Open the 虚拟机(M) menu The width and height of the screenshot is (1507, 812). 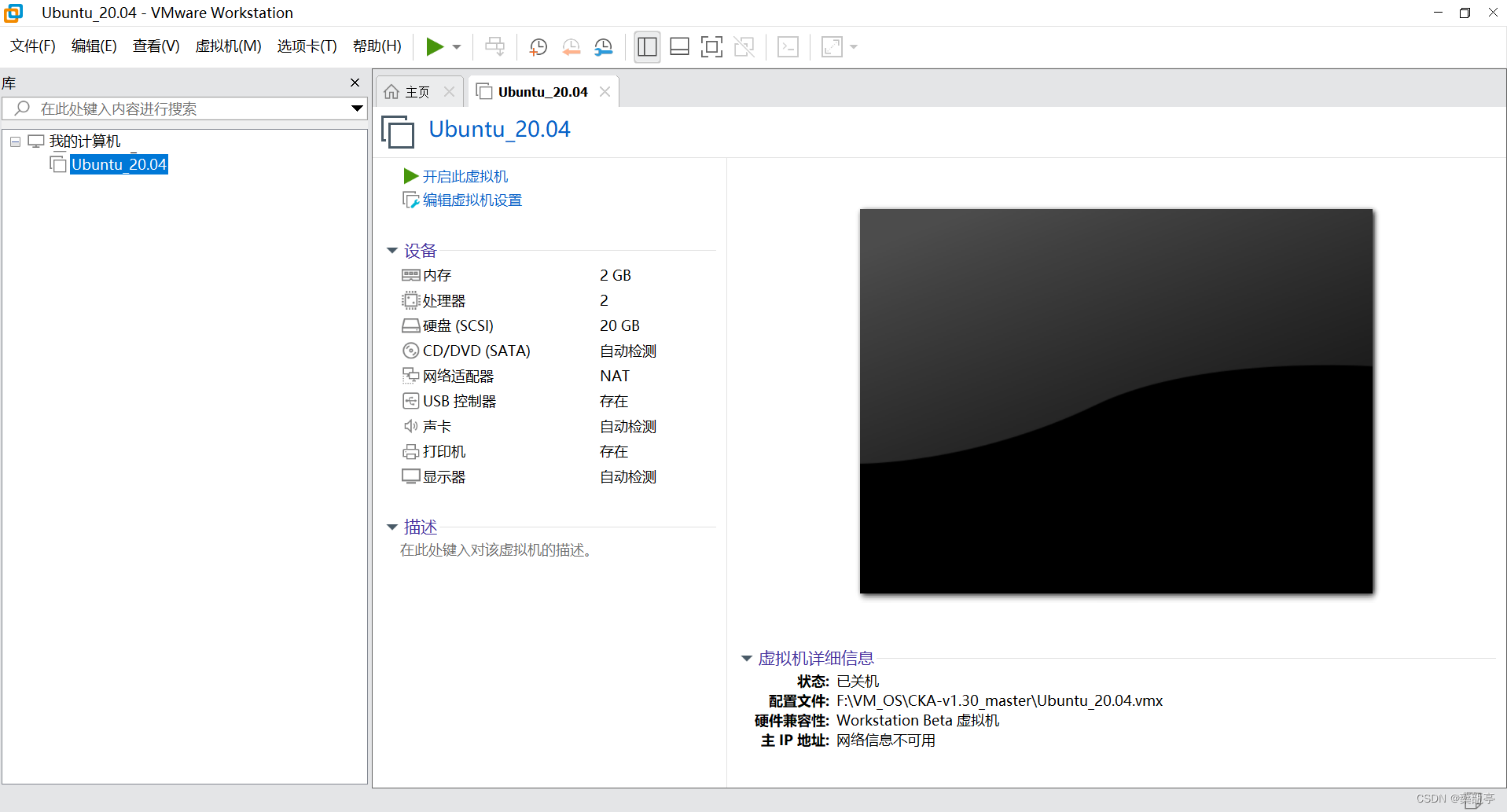point(228,46)
